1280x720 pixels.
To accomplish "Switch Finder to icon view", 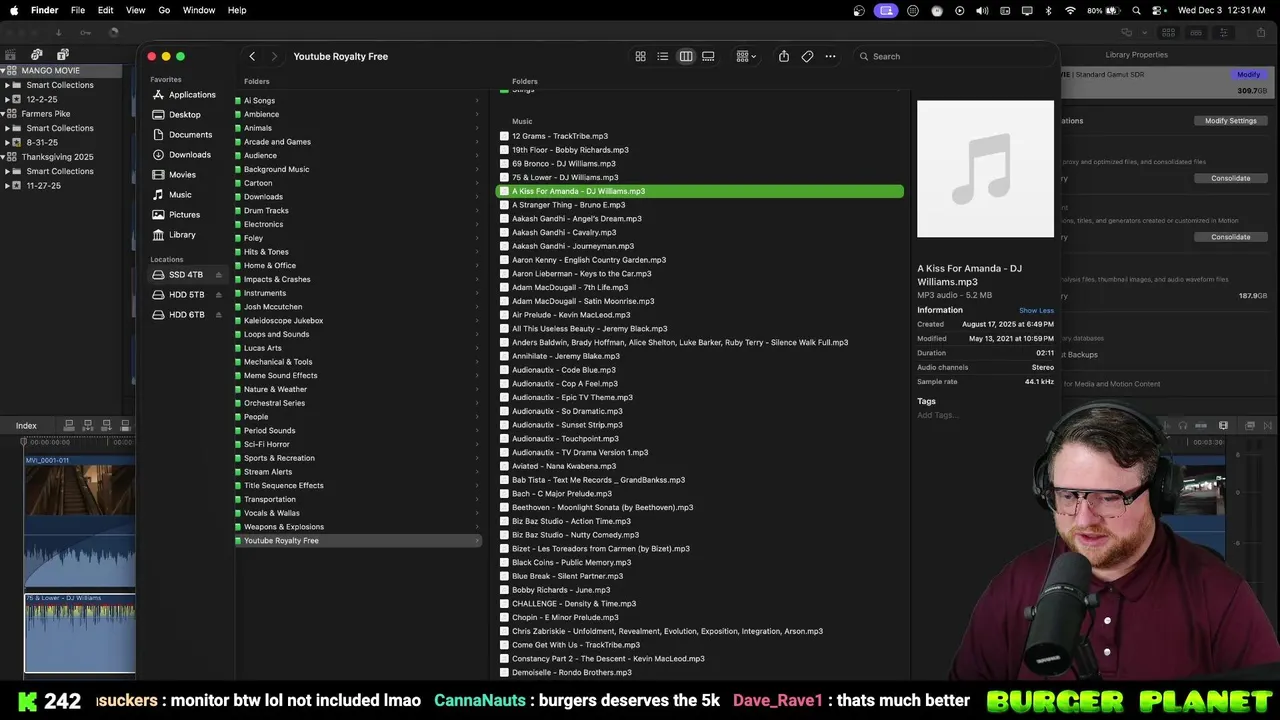I will click(640, 56).
